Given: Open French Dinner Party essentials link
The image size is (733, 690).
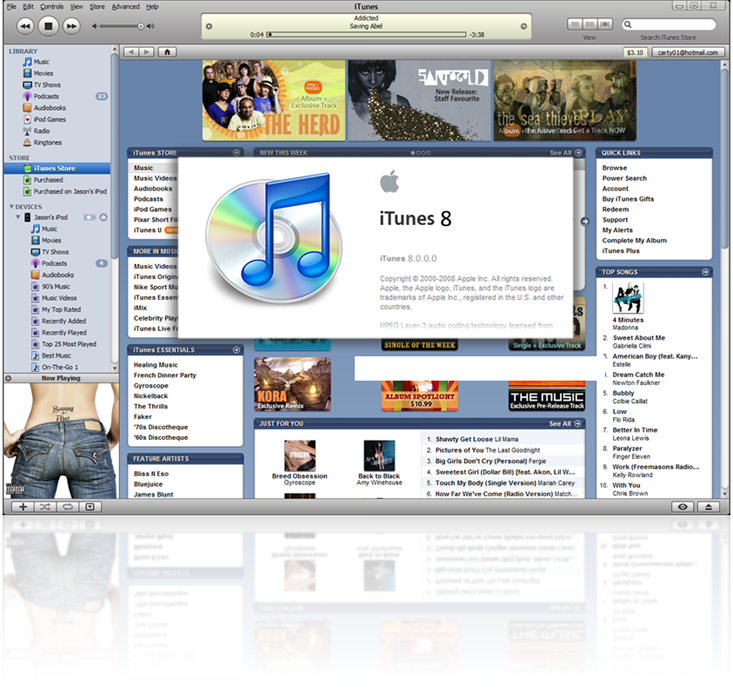Looking at the screenshot, I should tap(165, 375).
